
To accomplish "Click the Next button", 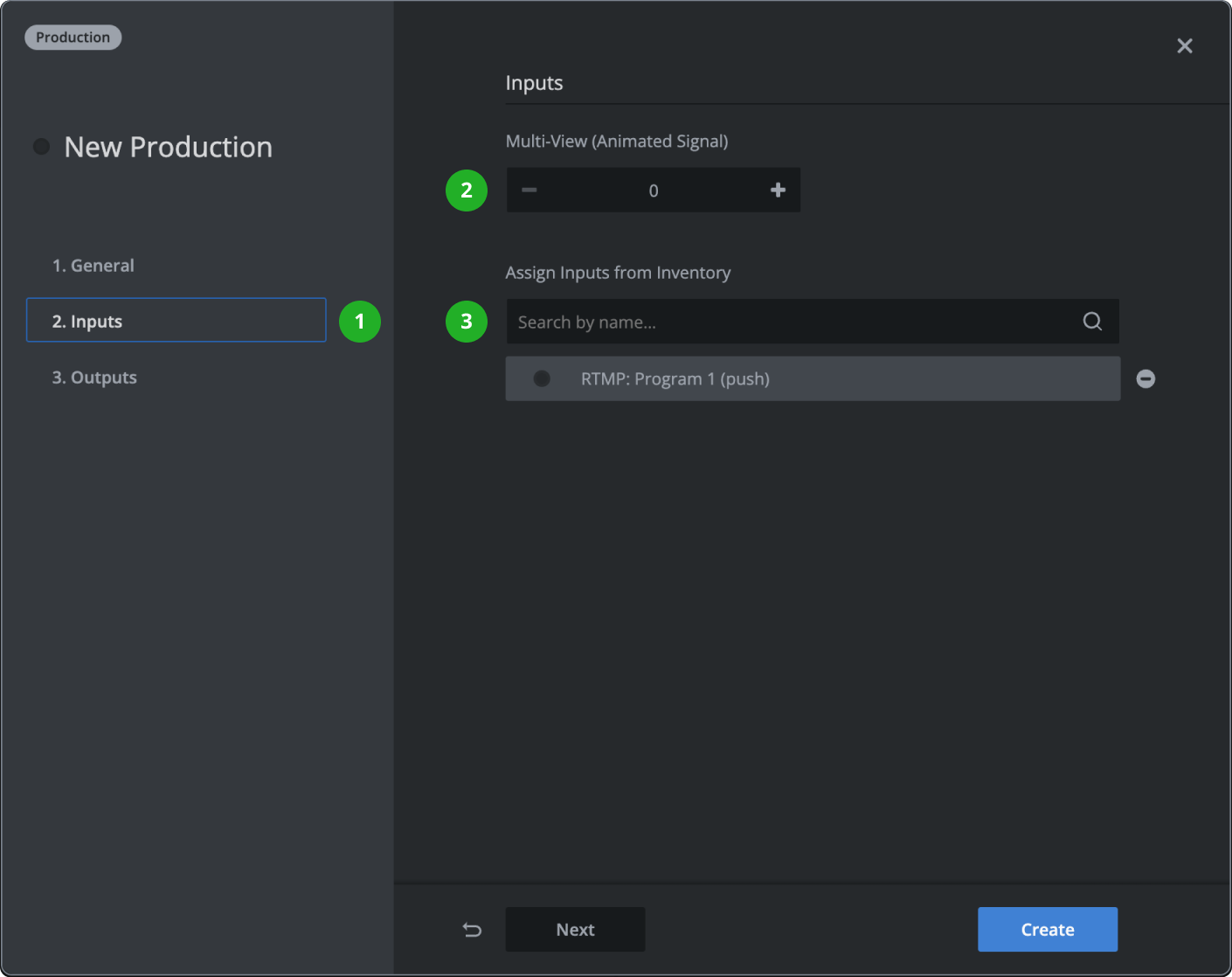I will click(x=575, y=929).
